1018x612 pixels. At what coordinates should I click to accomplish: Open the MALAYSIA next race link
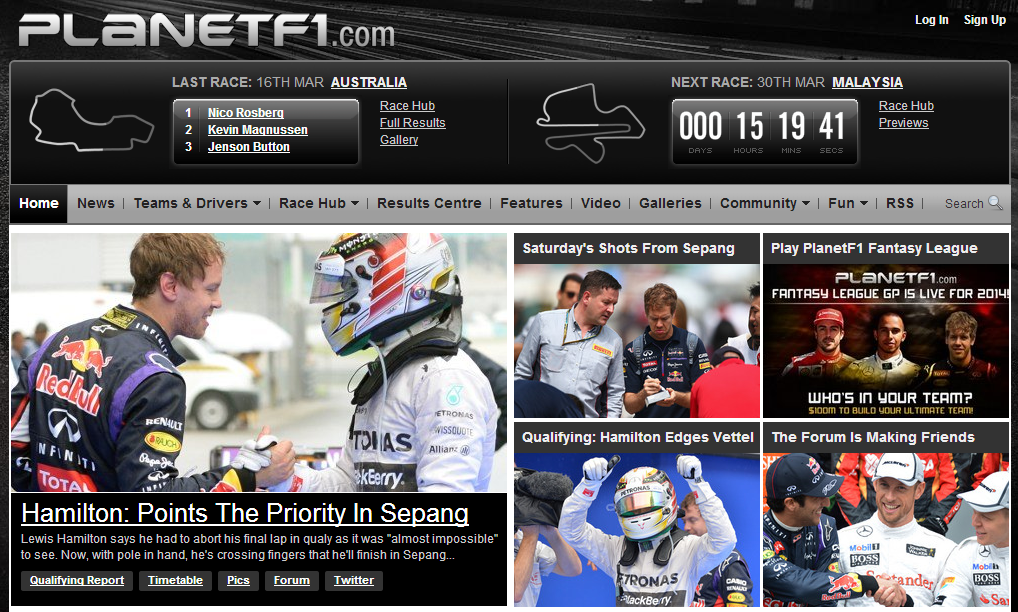pos(867,82)
